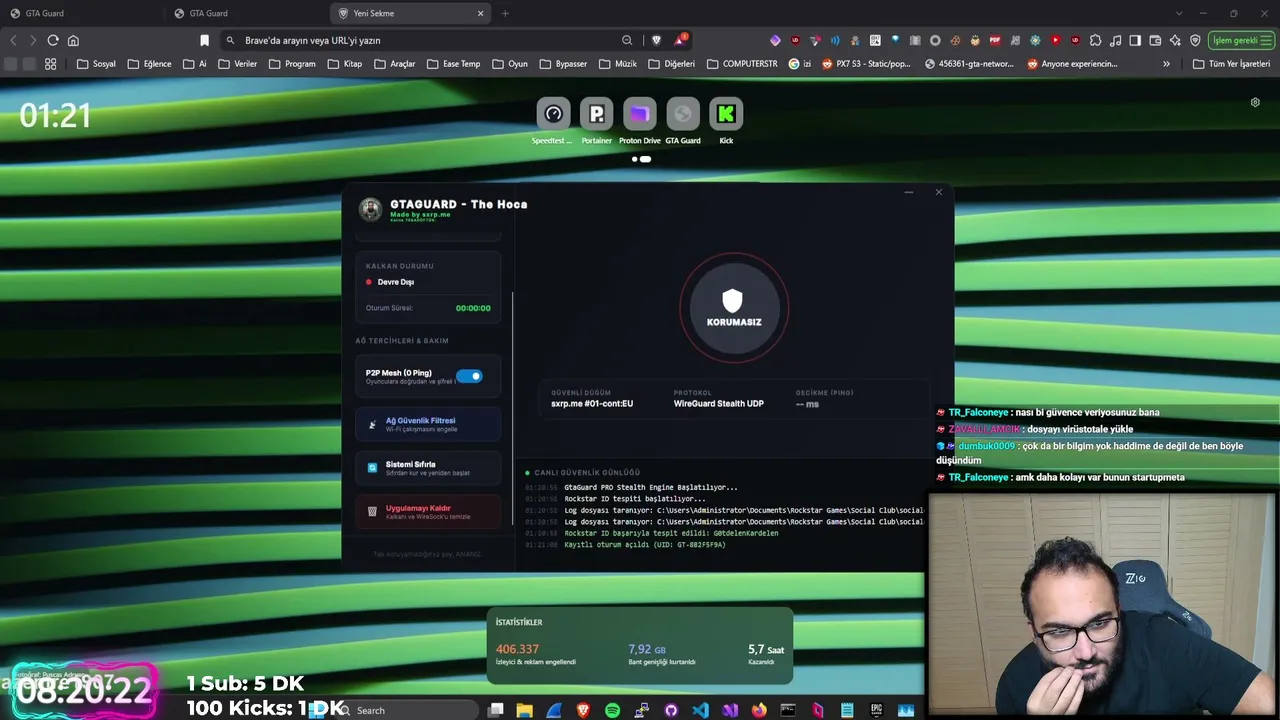Open the Sosyal bookmarks folder
The width and height of the screenshot is (1280, 720).
point(95,64)
